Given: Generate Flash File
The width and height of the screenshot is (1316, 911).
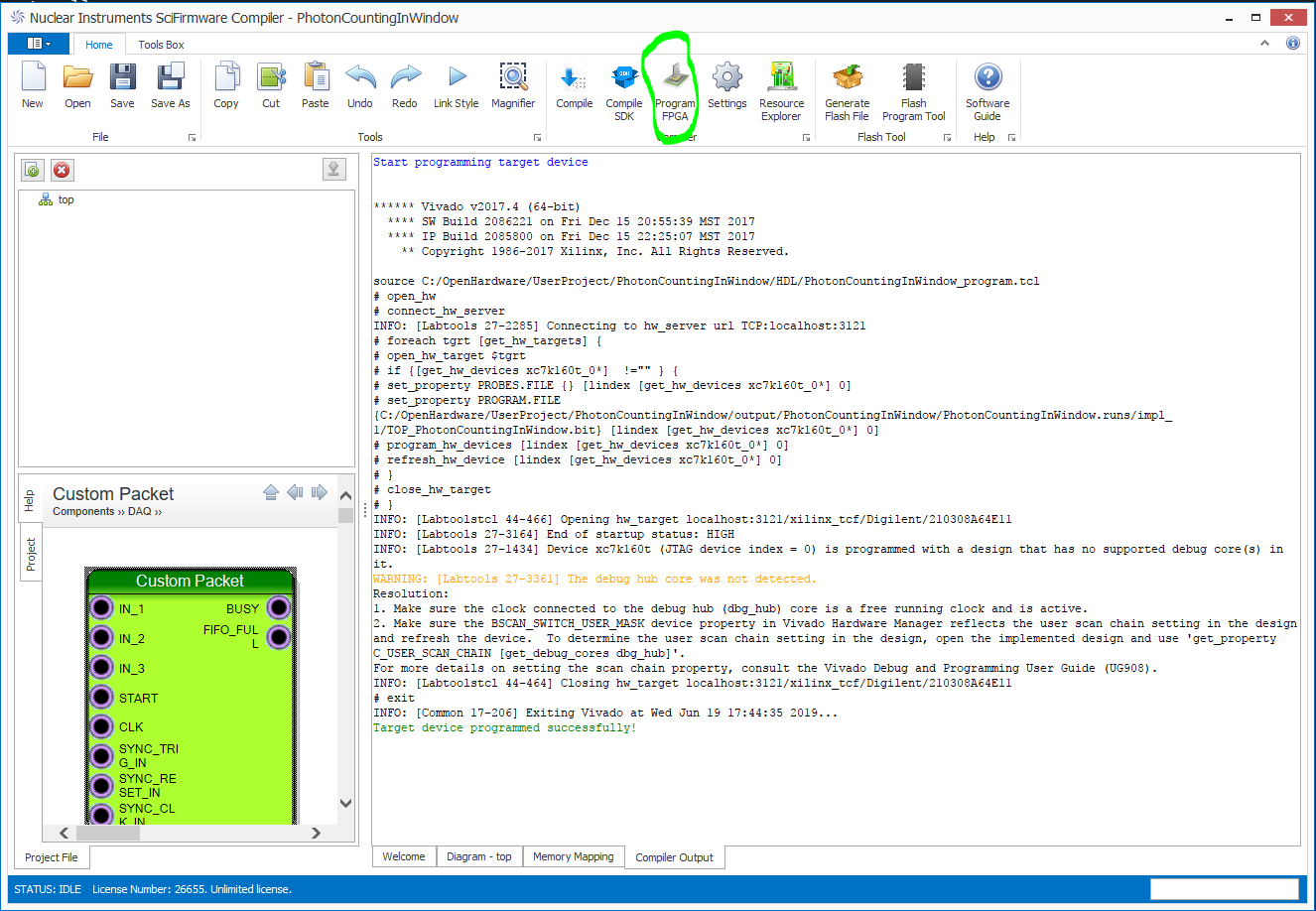Looking at the screenshot, I should coord(848,92).
